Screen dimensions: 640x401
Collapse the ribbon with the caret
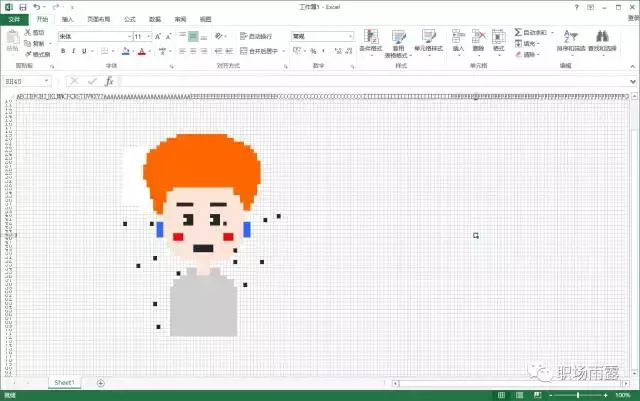tap(633, 66)
